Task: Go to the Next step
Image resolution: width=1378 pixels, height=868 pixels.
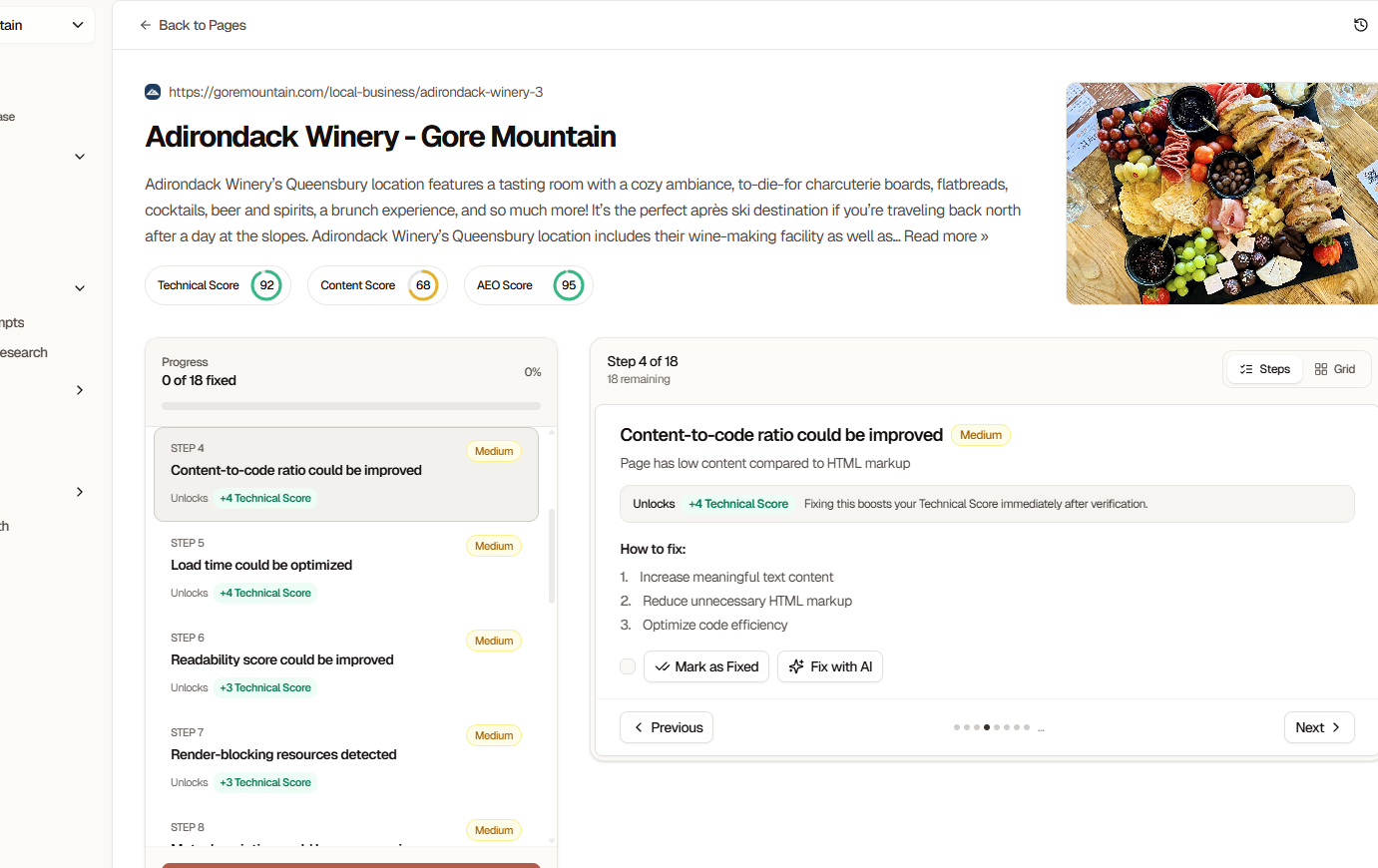Action: point(1319,727)
